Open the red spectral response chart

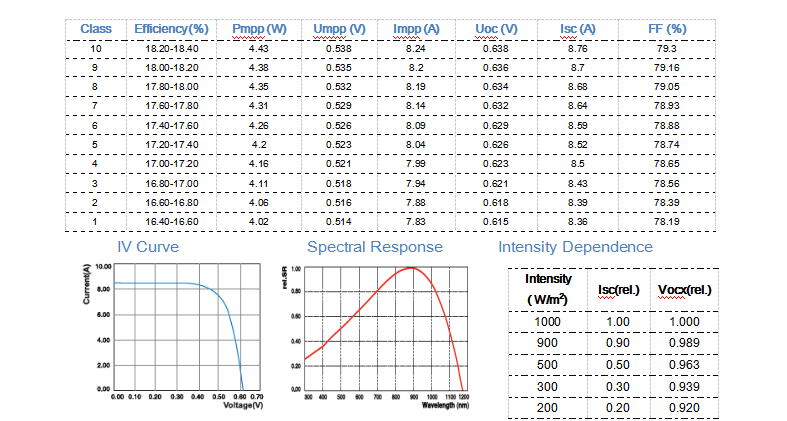(x=385, y=330)
